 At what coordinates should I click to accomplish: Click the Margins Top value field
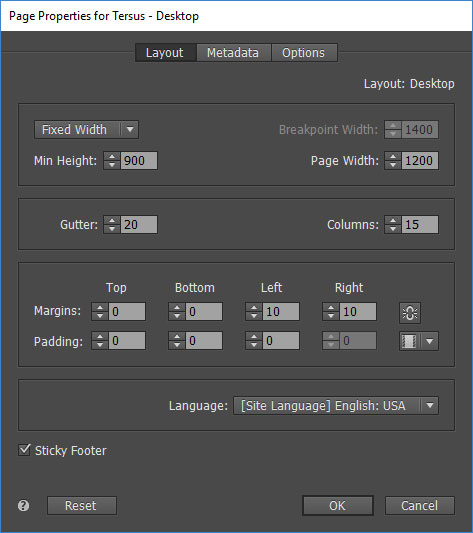(127, 311)
